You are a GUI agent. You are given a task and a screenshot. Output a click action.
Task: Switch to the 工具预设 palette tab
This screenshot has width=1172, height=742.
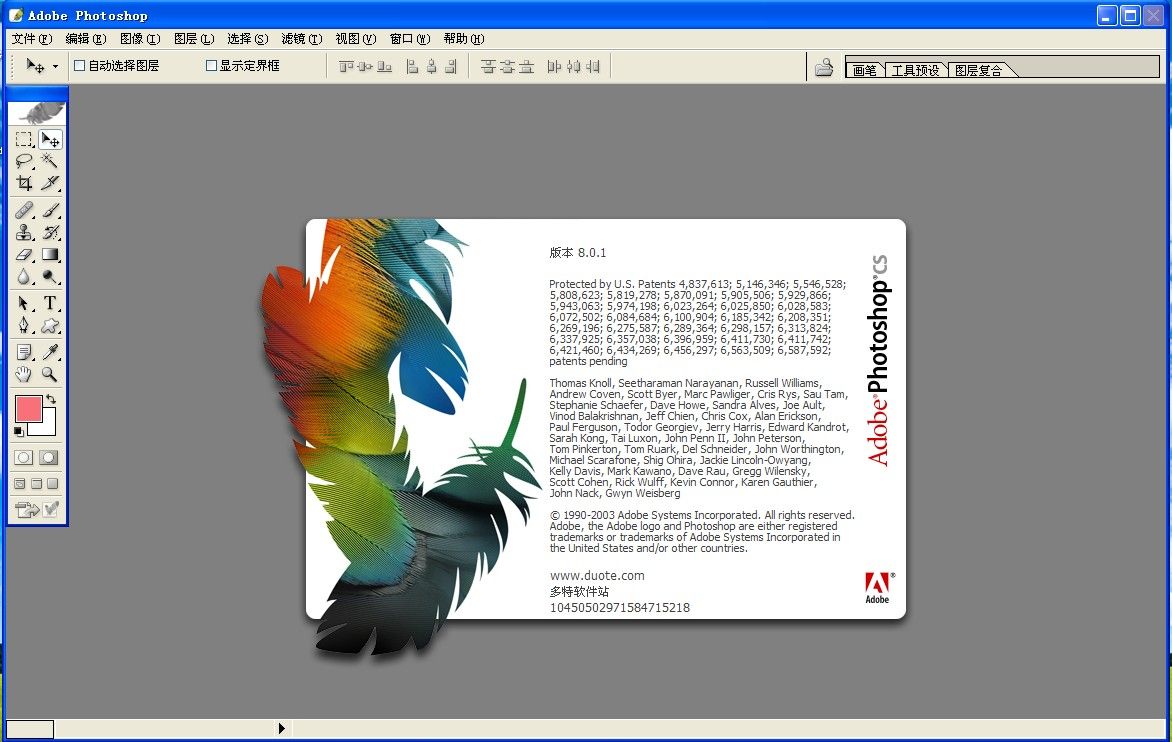916,69
